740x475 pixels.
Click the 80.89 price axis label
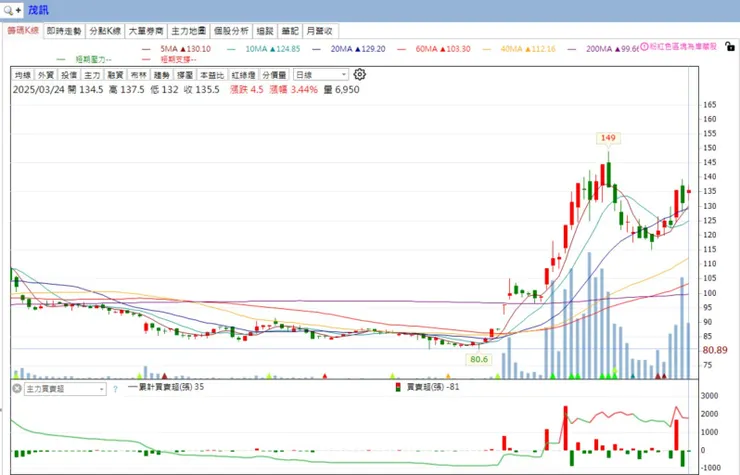(715, 350)
